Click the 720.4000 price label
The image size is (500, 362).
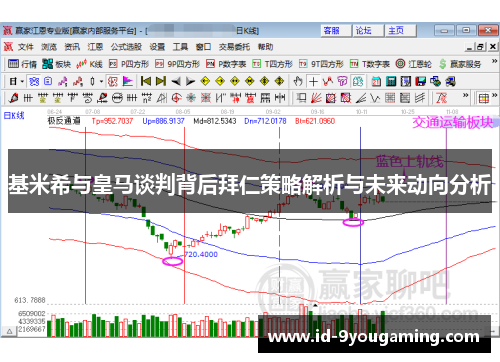tap(201, 255)
